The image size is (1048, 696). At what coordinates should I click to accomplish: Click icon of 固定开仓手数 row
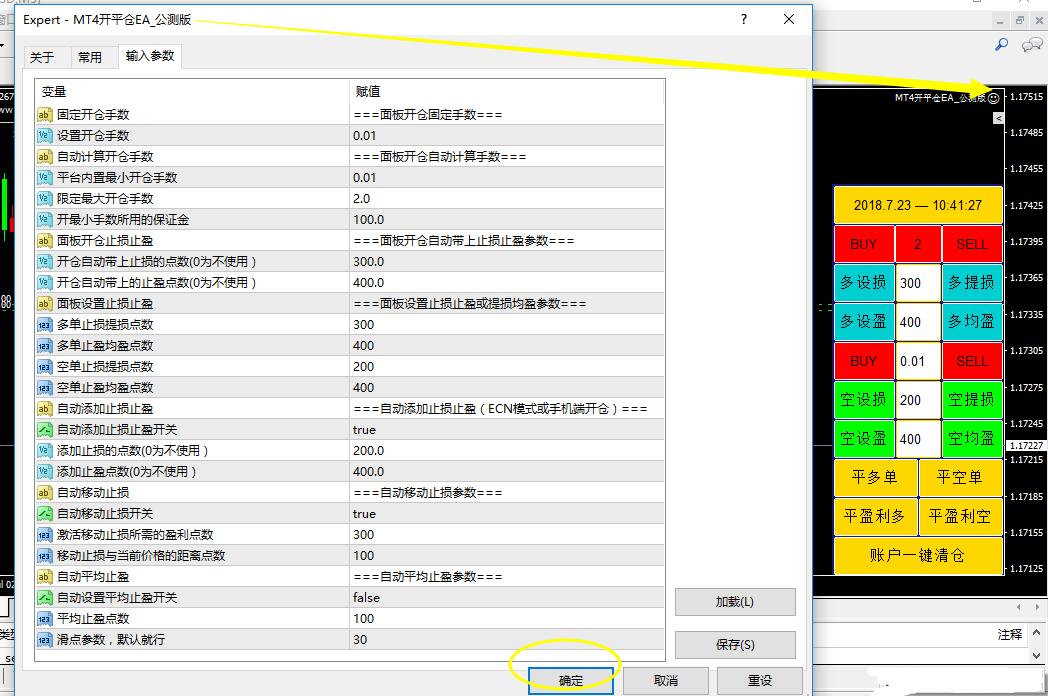click(x=45, y=115)
